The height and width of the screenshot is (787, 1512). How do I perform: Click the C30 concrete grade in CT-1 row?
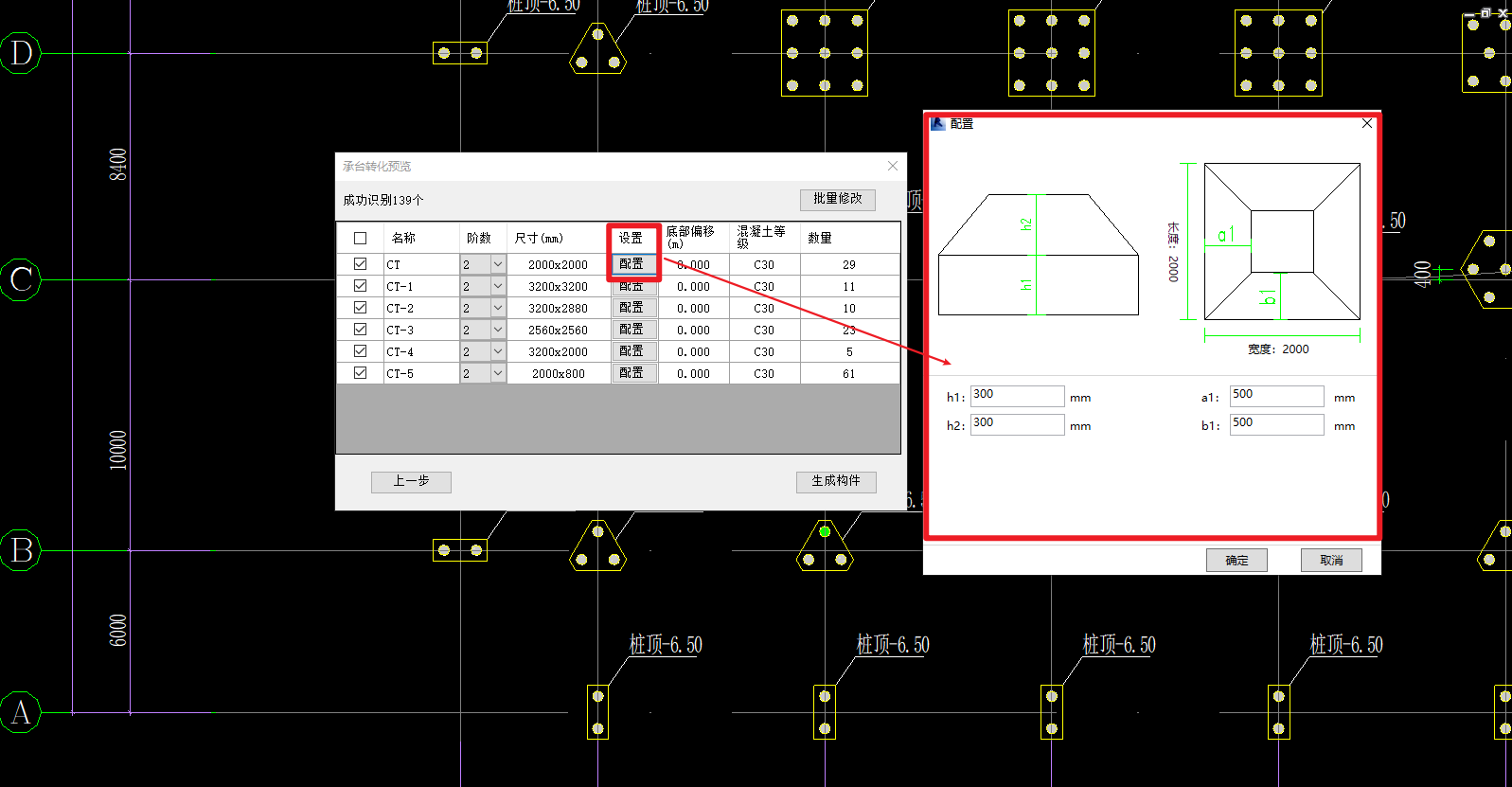[764, 287]
